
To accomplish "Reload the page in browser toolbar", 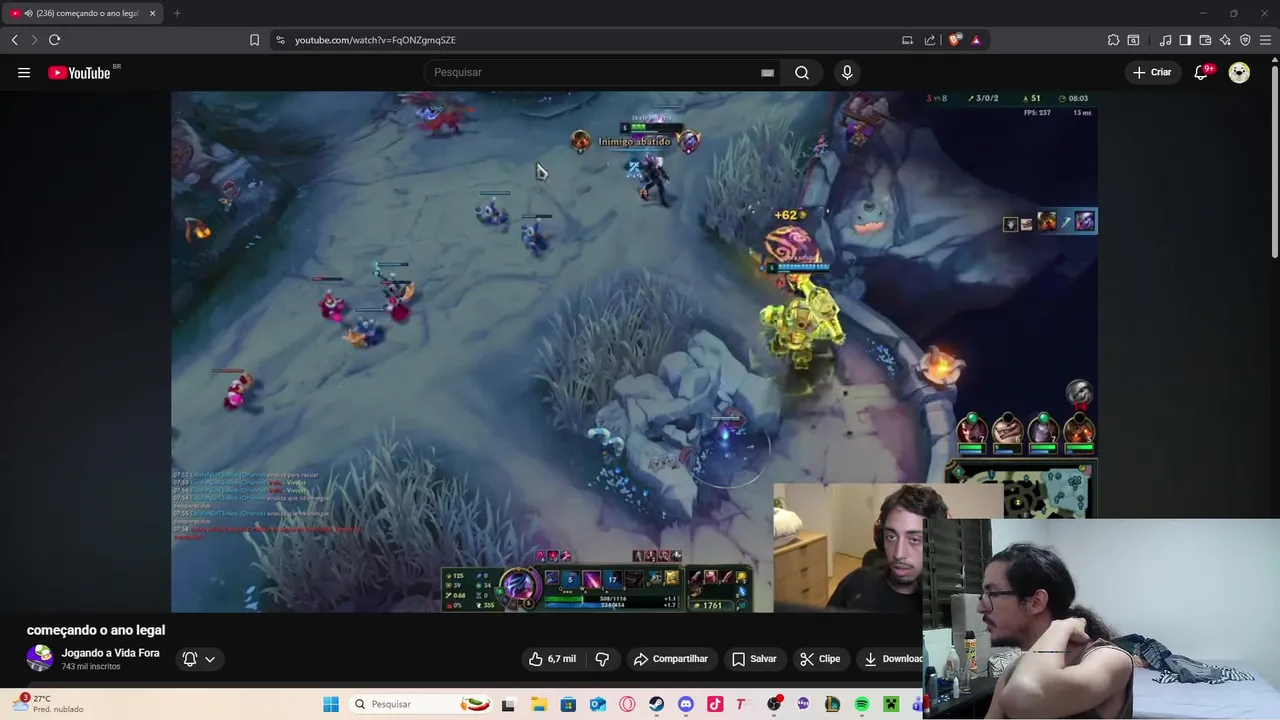I will coord(54,40).
